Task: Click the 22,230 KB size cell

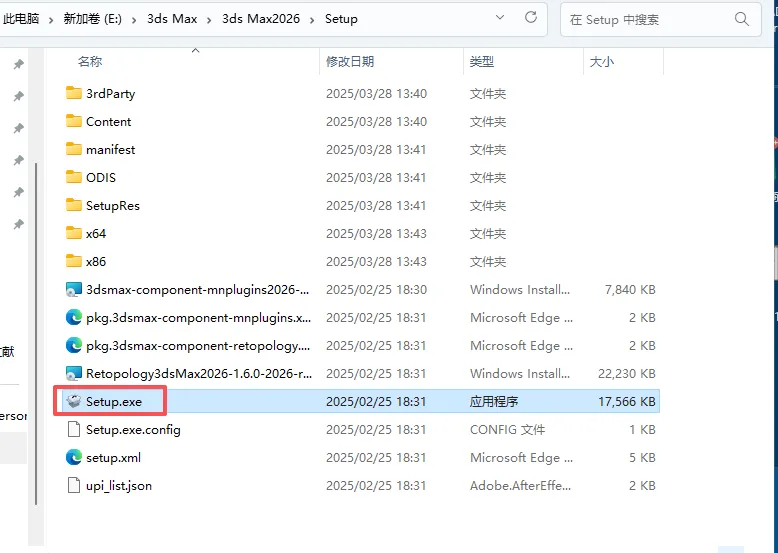Action: coord(627,373)
